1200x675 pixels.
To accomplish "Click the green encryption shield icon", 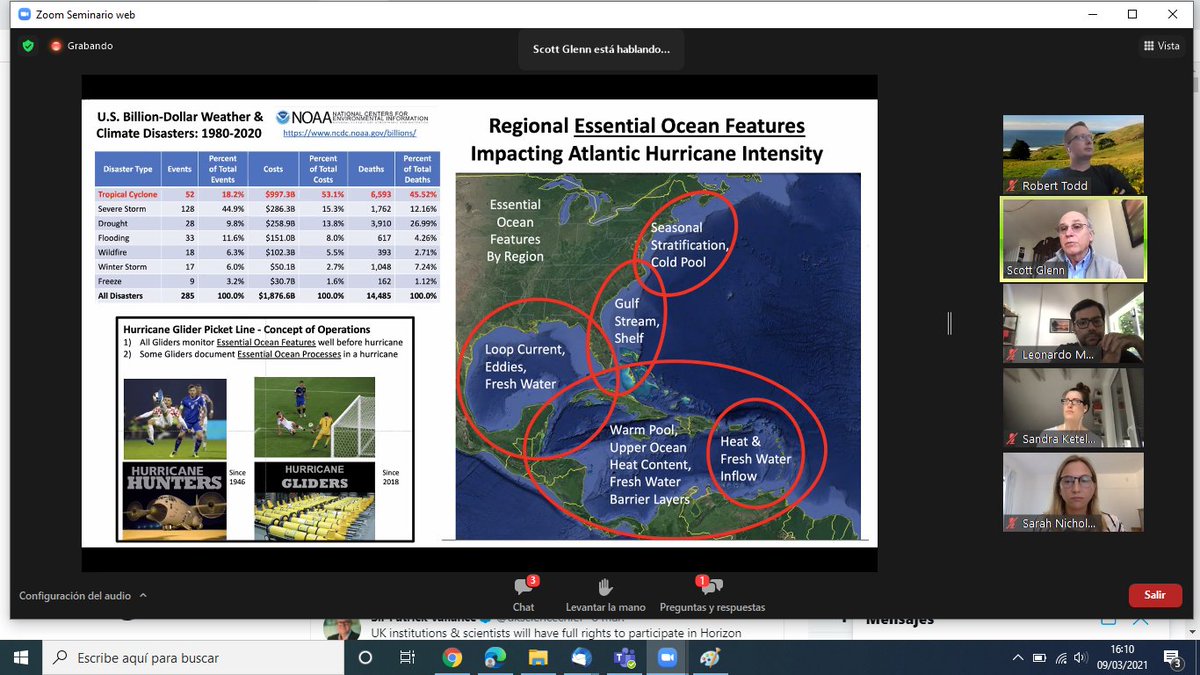I will (28, 46).
